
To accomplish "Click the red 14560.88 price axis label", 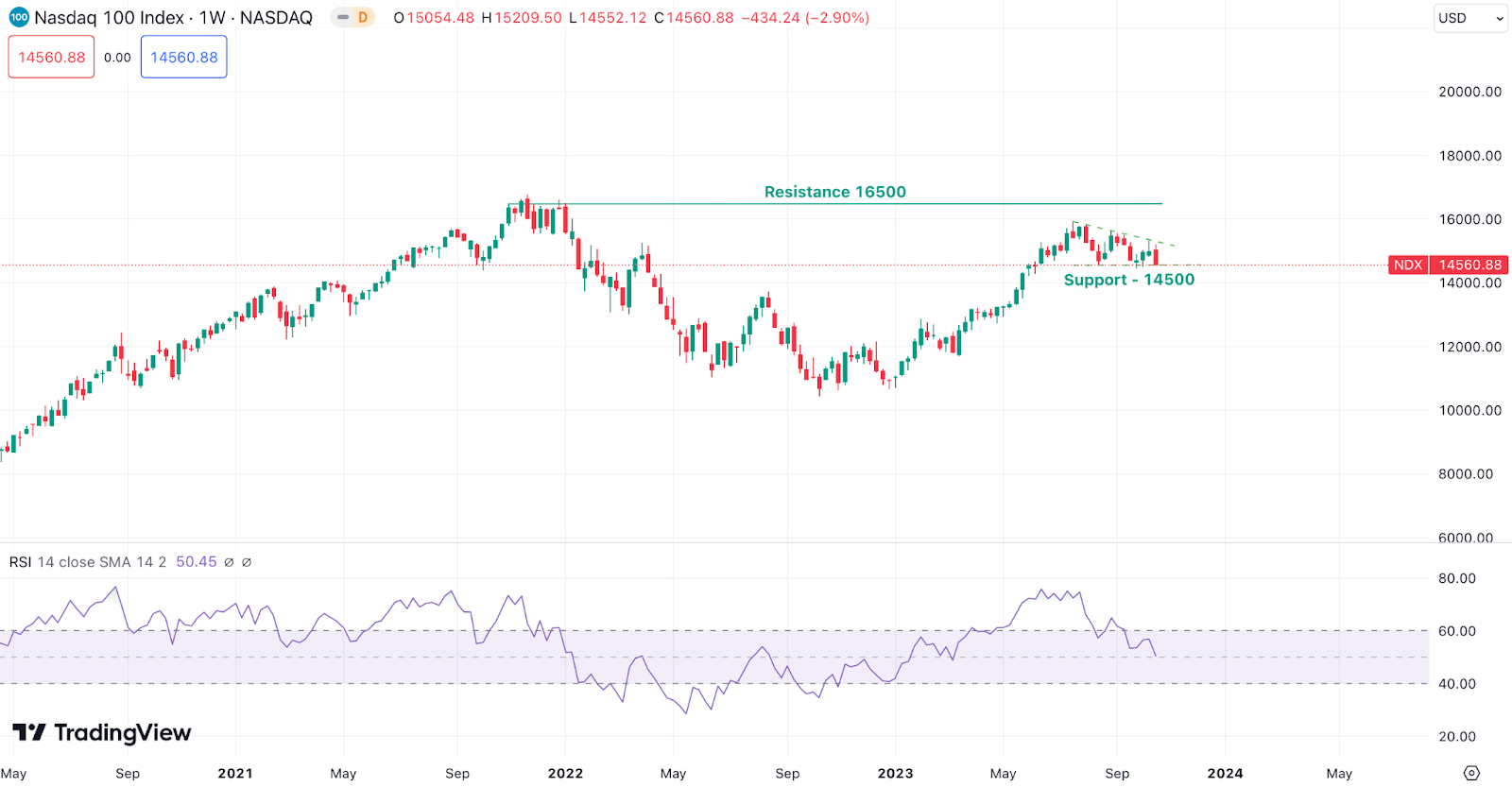I will pos(1469,265).
